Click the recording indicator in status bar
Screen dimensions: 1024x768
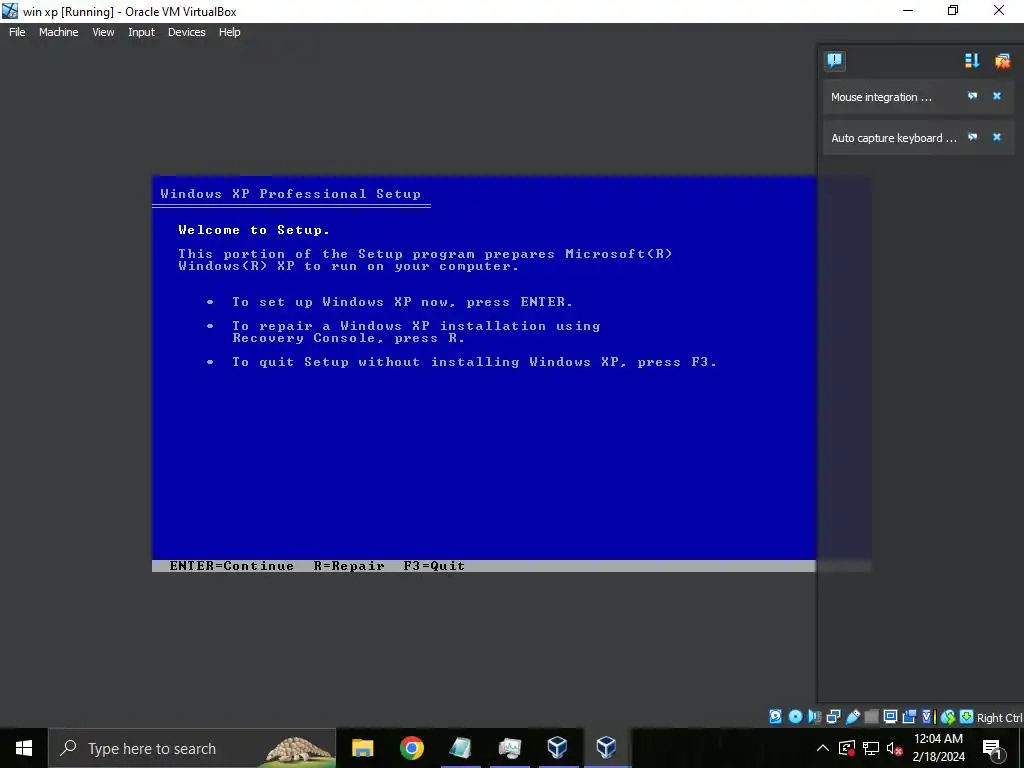909,716
